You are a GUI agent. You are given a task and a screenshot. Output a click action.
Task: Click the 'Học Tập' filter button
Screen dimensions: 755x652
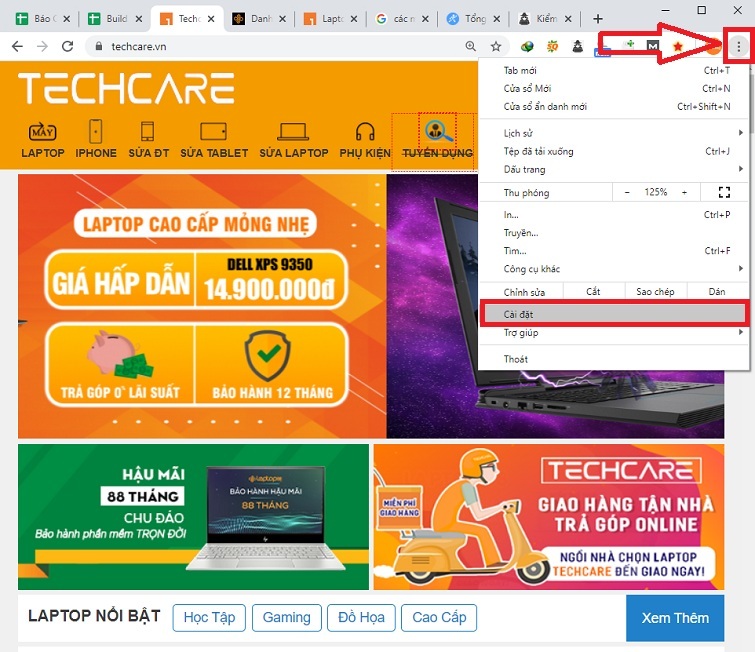coord(209,617)
